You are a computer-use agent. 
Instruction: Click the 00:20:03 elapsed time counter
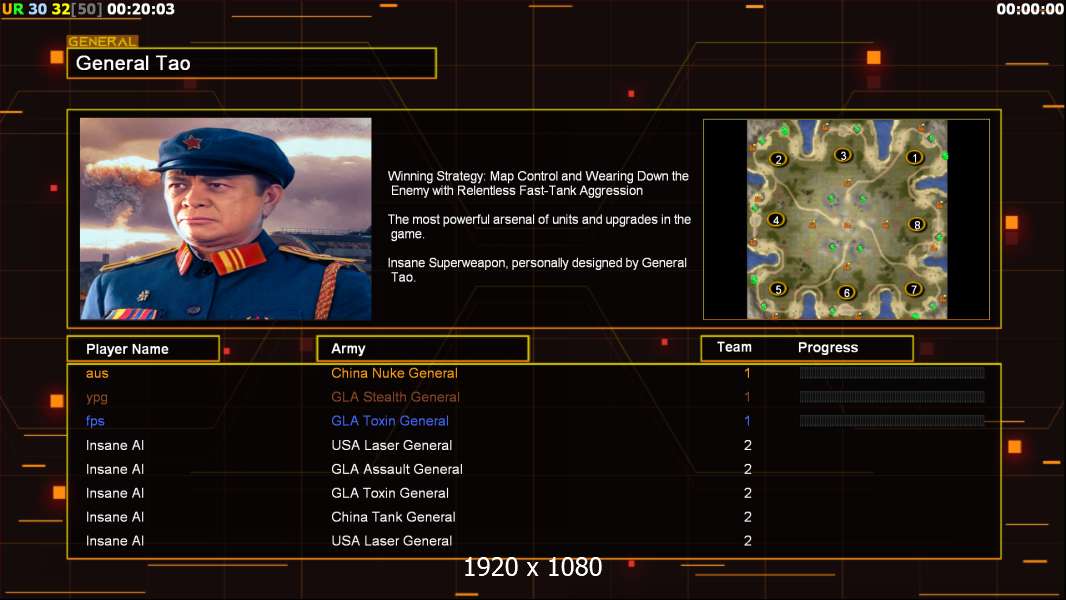141,9
